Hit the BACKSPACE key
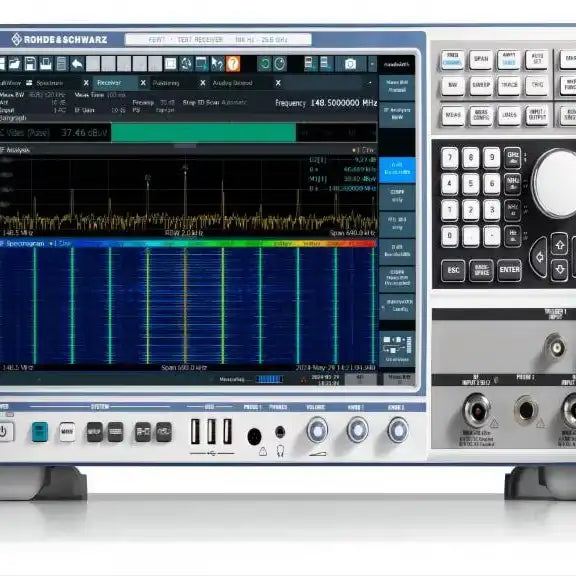 [x=481, y=271]
